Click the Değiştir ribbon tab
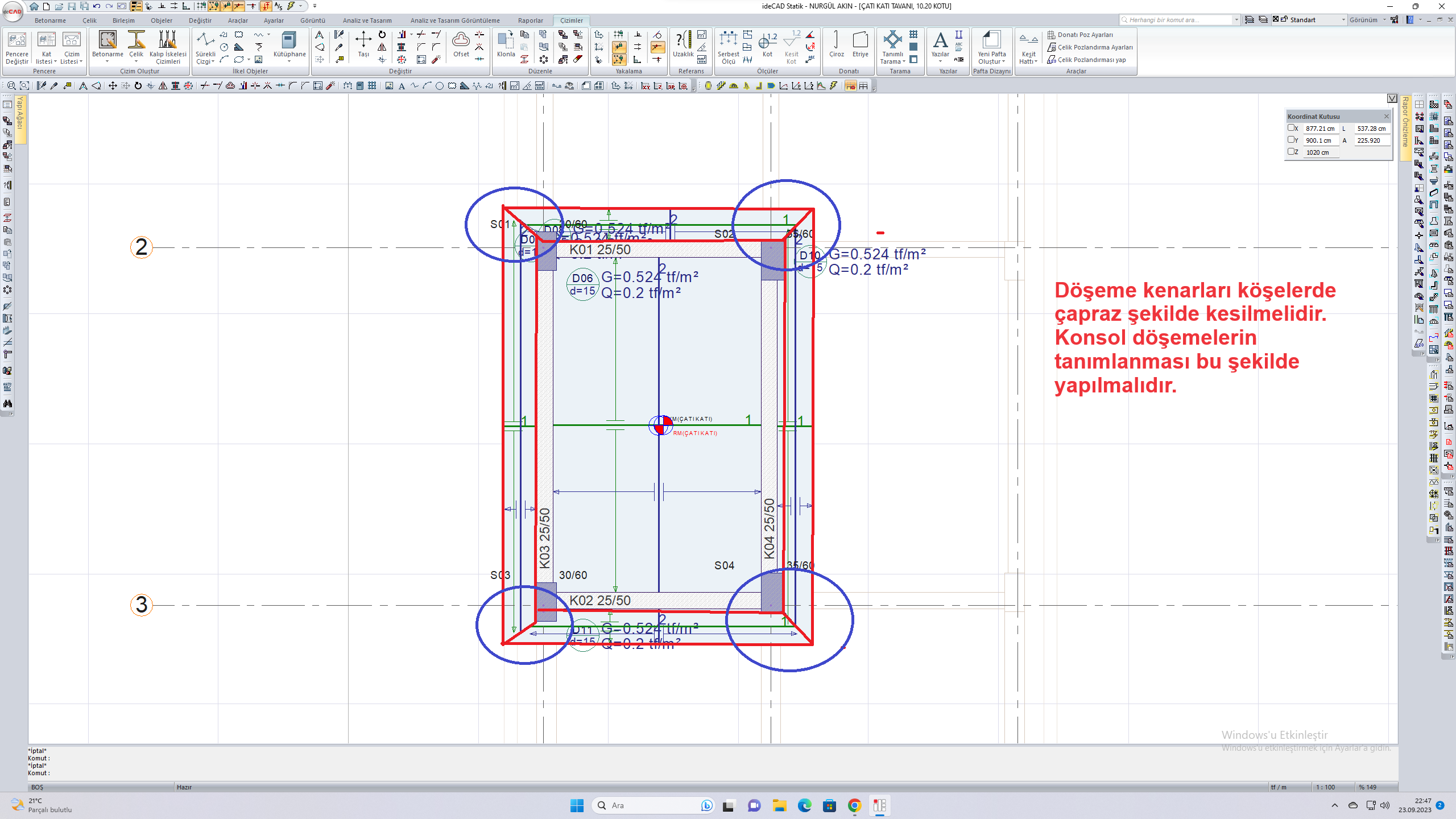1456x819 pixels. [x=200, y=20]
